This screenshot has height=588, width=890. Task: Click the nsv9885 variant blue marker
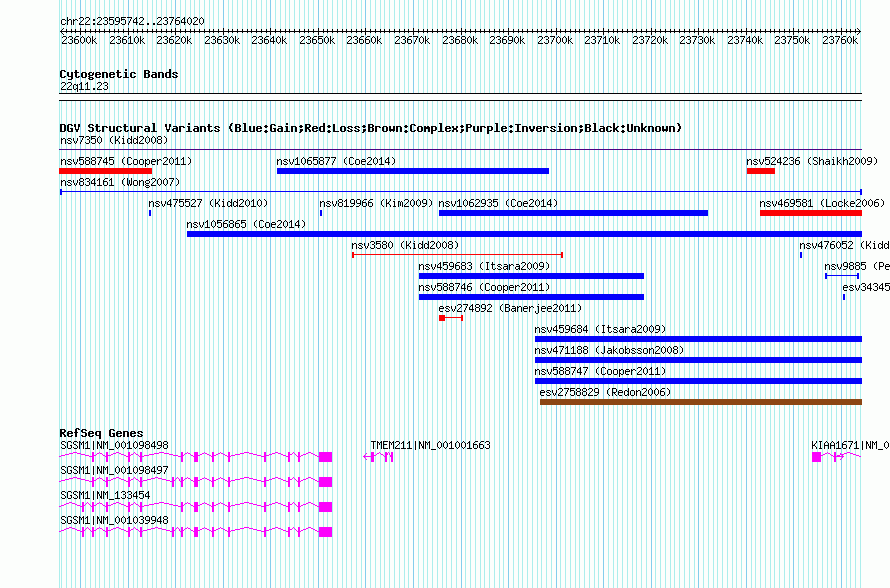pyautogui.click(x=842, y=276)
